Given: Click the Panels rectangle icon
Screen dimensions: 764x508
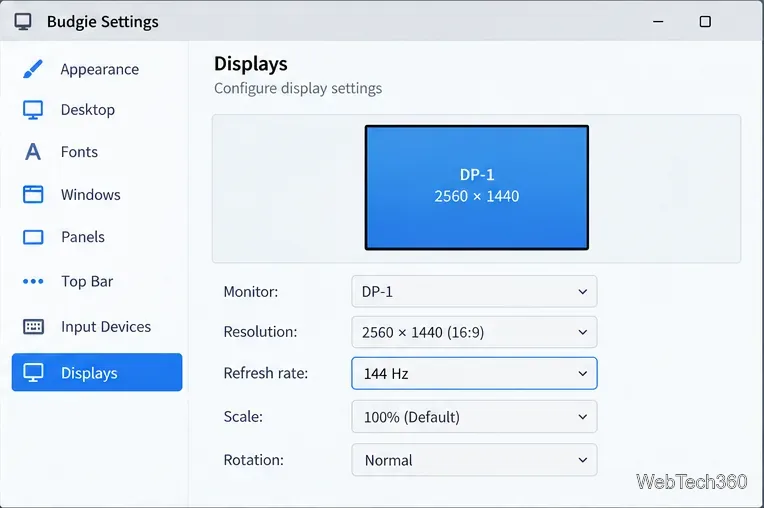Looking at the screenshot, I should point(33,237).
